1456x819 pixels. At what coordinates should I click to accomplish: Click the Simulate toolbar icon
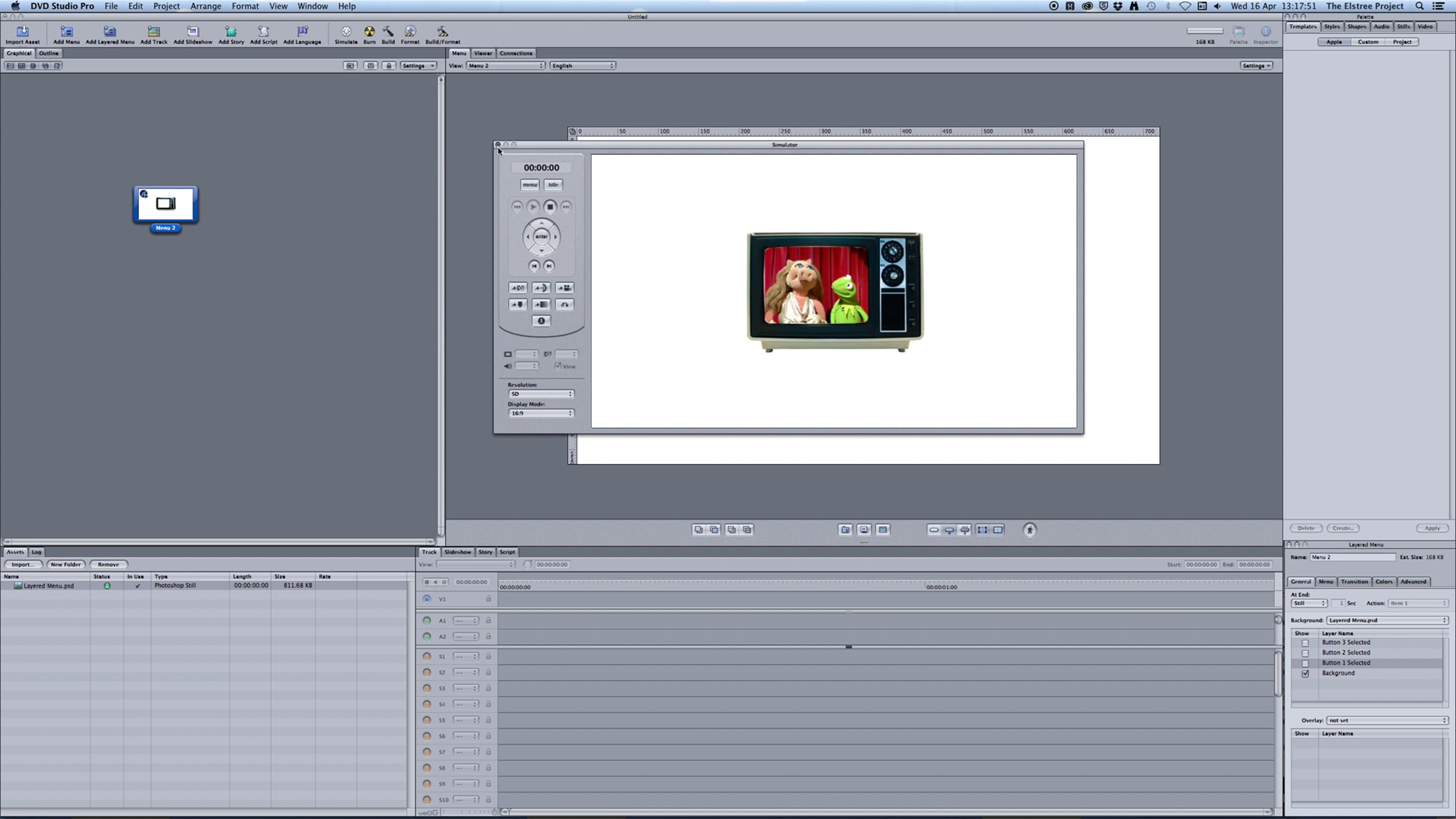pyautogui.click(x=346, y=32)
